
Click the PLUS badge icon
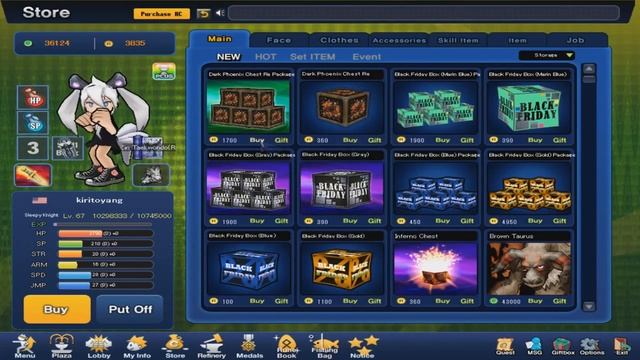(x=164, y=71)
